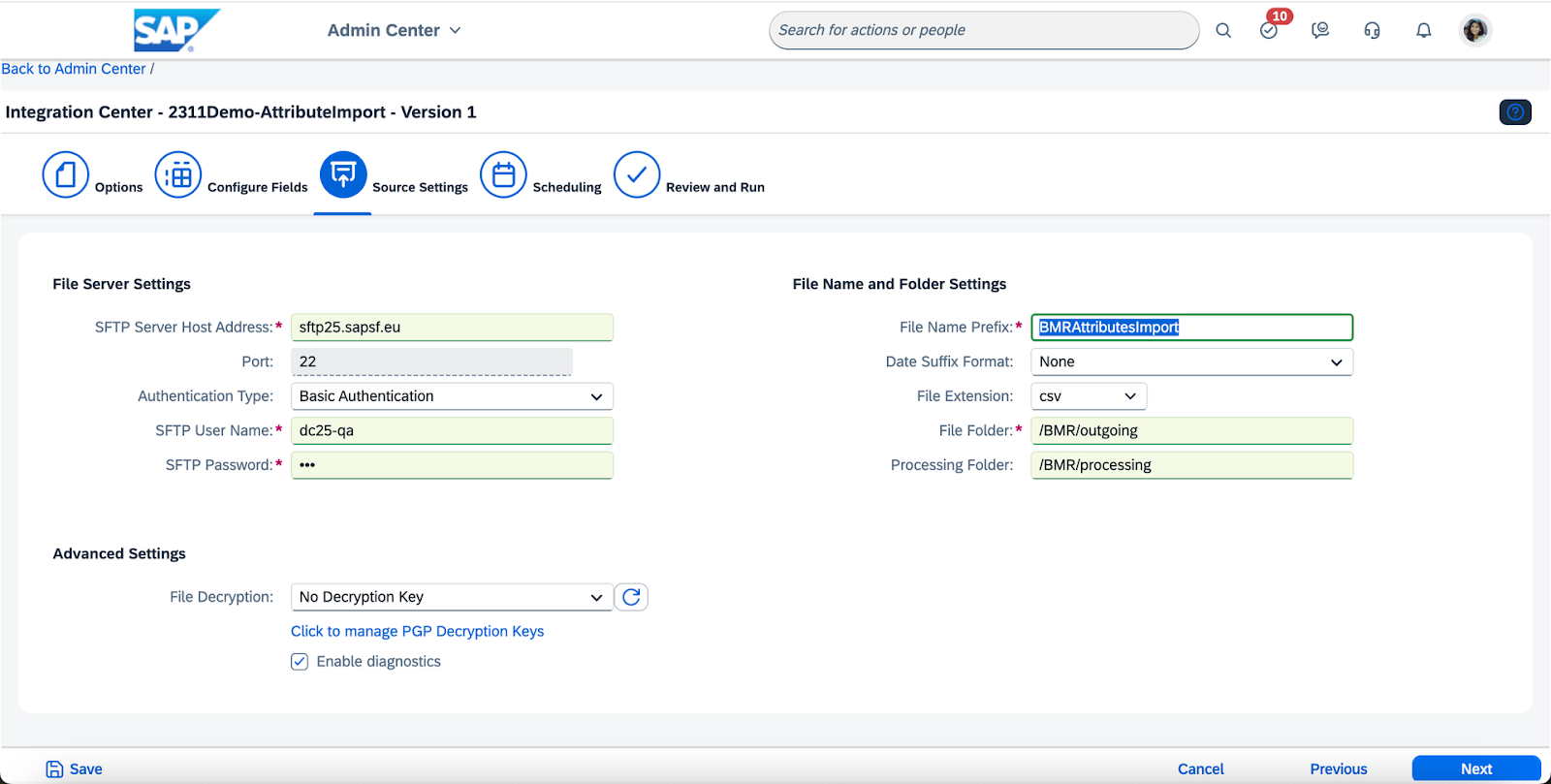Image resolution: width=1551 pixels, height=784 pixels.
Task: Click the Save disk icon
Action: click(55, 769)
